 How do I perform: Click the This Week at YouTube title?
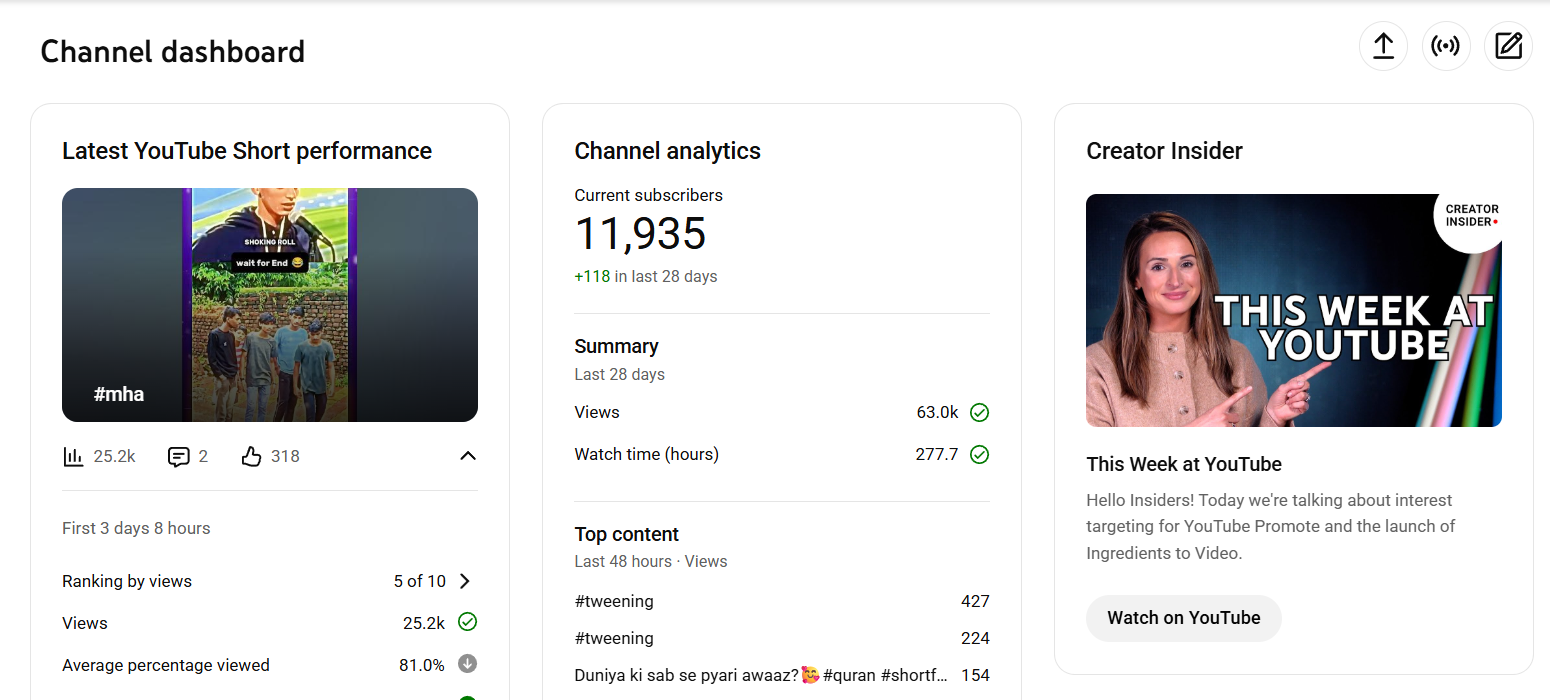[1184, 464]
